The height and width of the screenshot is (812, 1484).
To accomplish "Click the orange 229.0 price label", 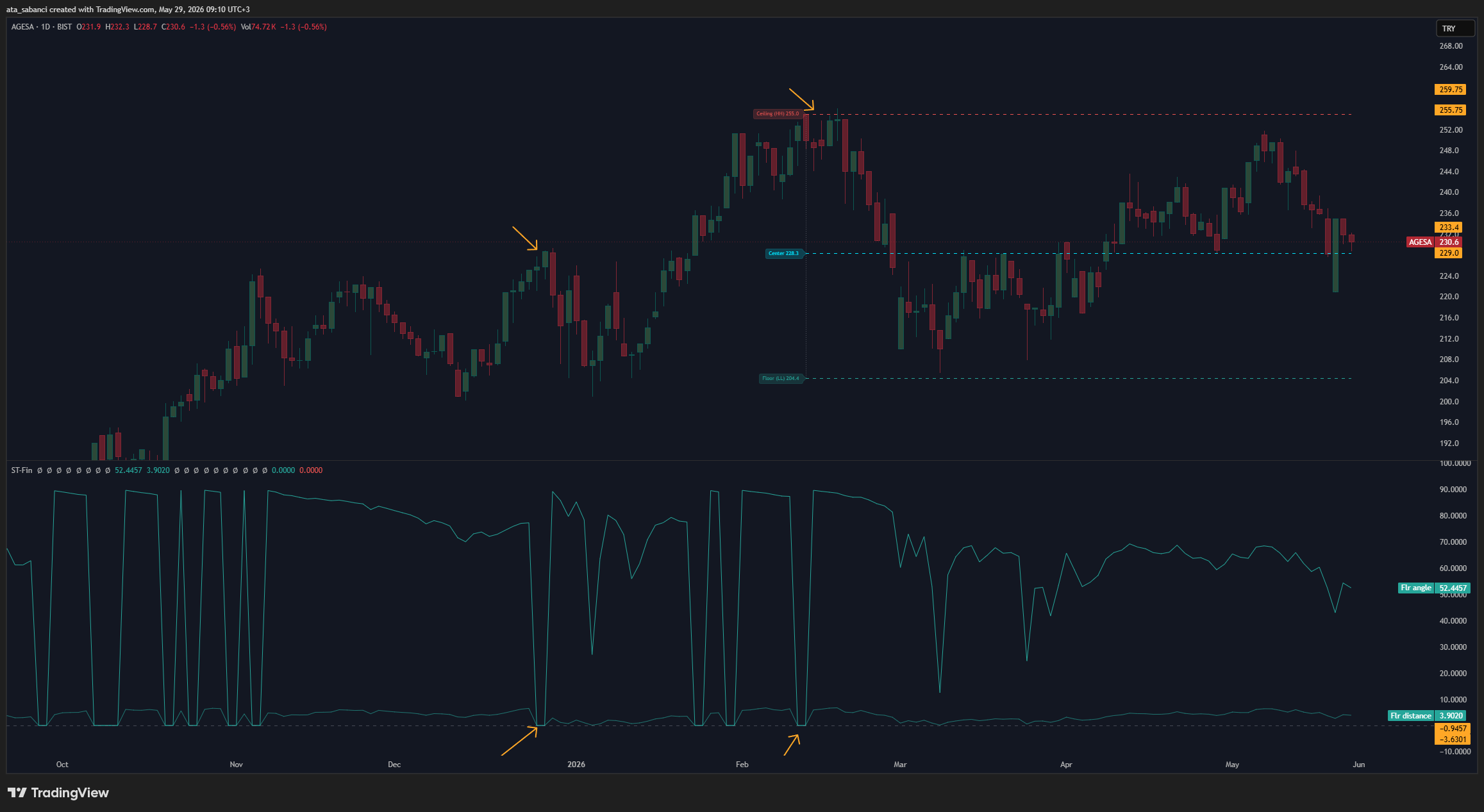I will (x=1449, y=253).
